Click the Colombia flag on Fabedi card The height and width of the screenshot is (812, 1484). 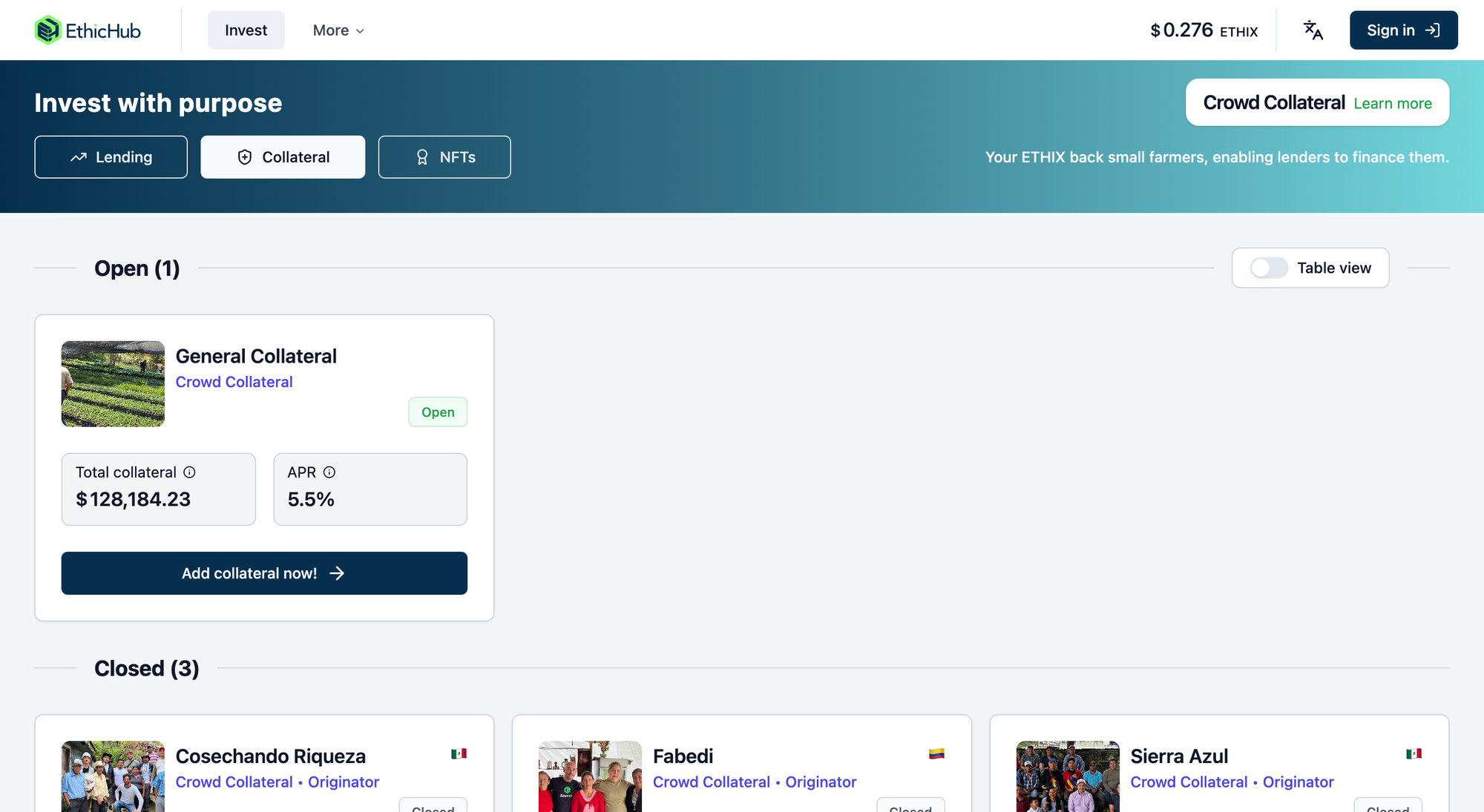[x=936, y=754]
